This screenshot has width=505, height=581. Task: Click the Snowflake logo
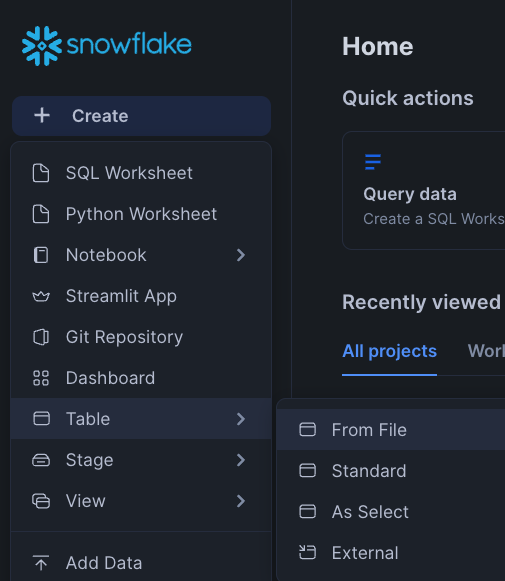point(107,46)
